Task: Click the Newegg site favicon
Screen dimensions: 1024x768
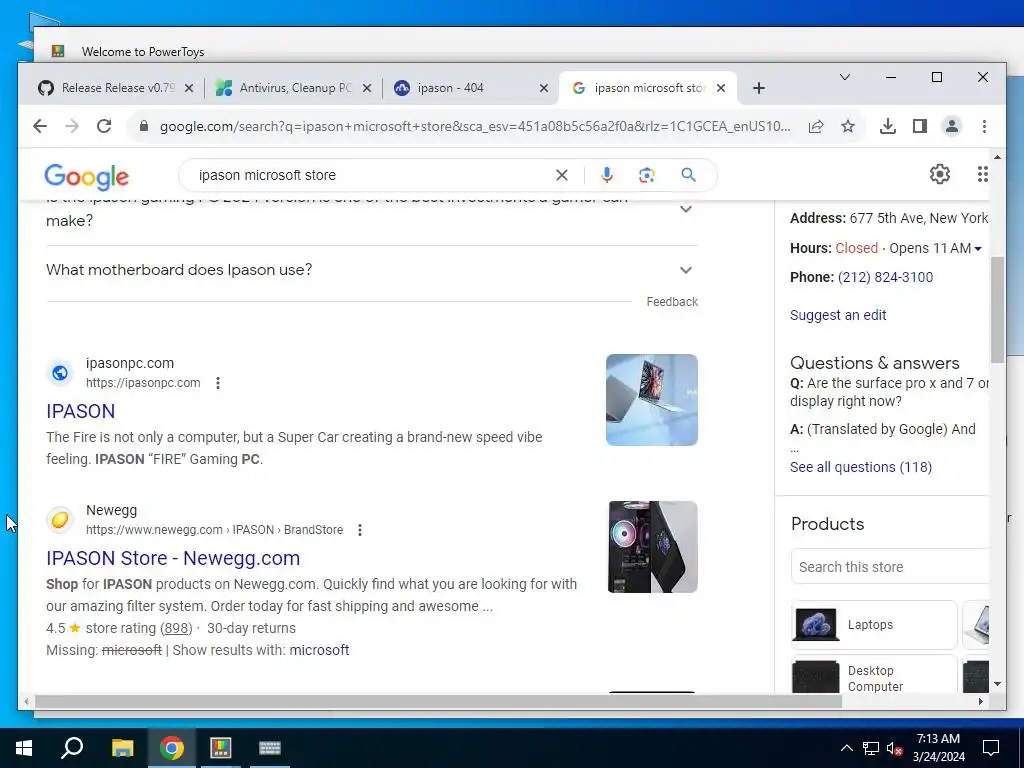Action: tap(59, 520)
